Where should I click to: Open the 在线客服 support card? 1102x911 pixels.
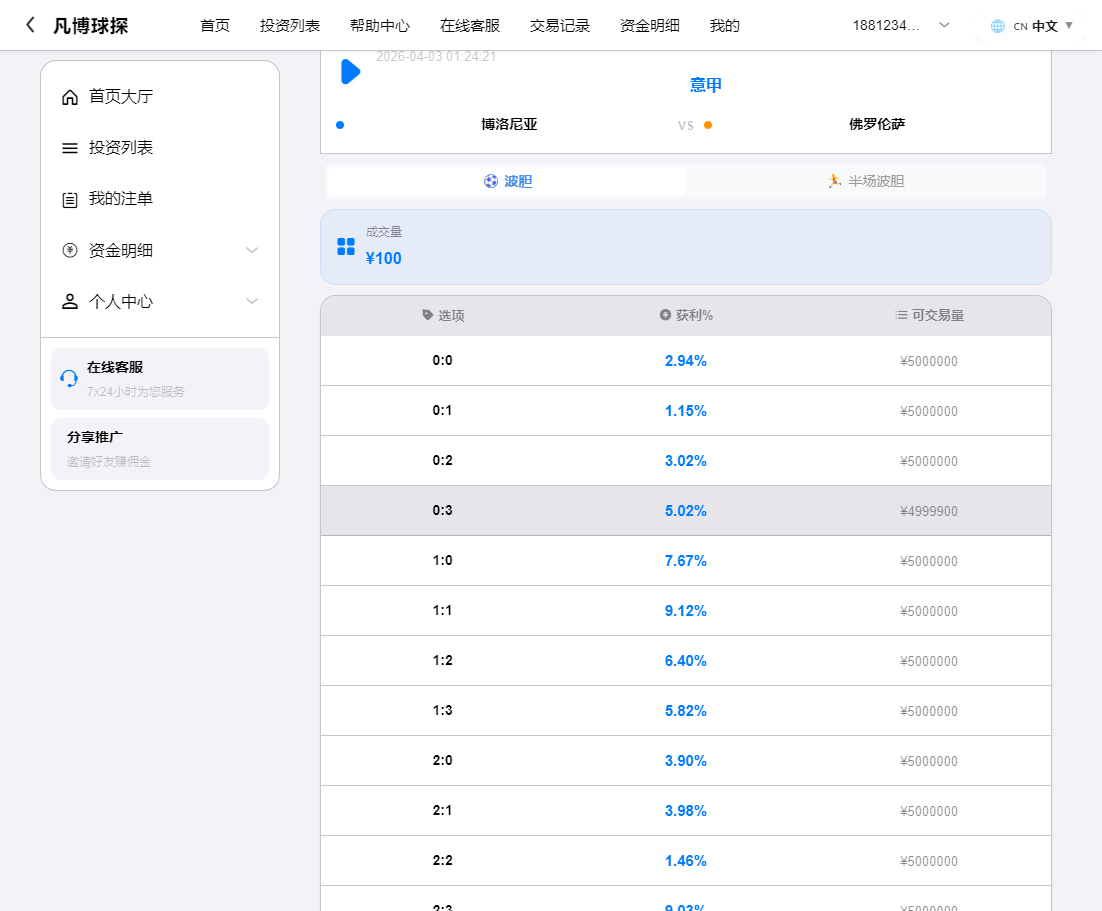click(x=160, y=379)
